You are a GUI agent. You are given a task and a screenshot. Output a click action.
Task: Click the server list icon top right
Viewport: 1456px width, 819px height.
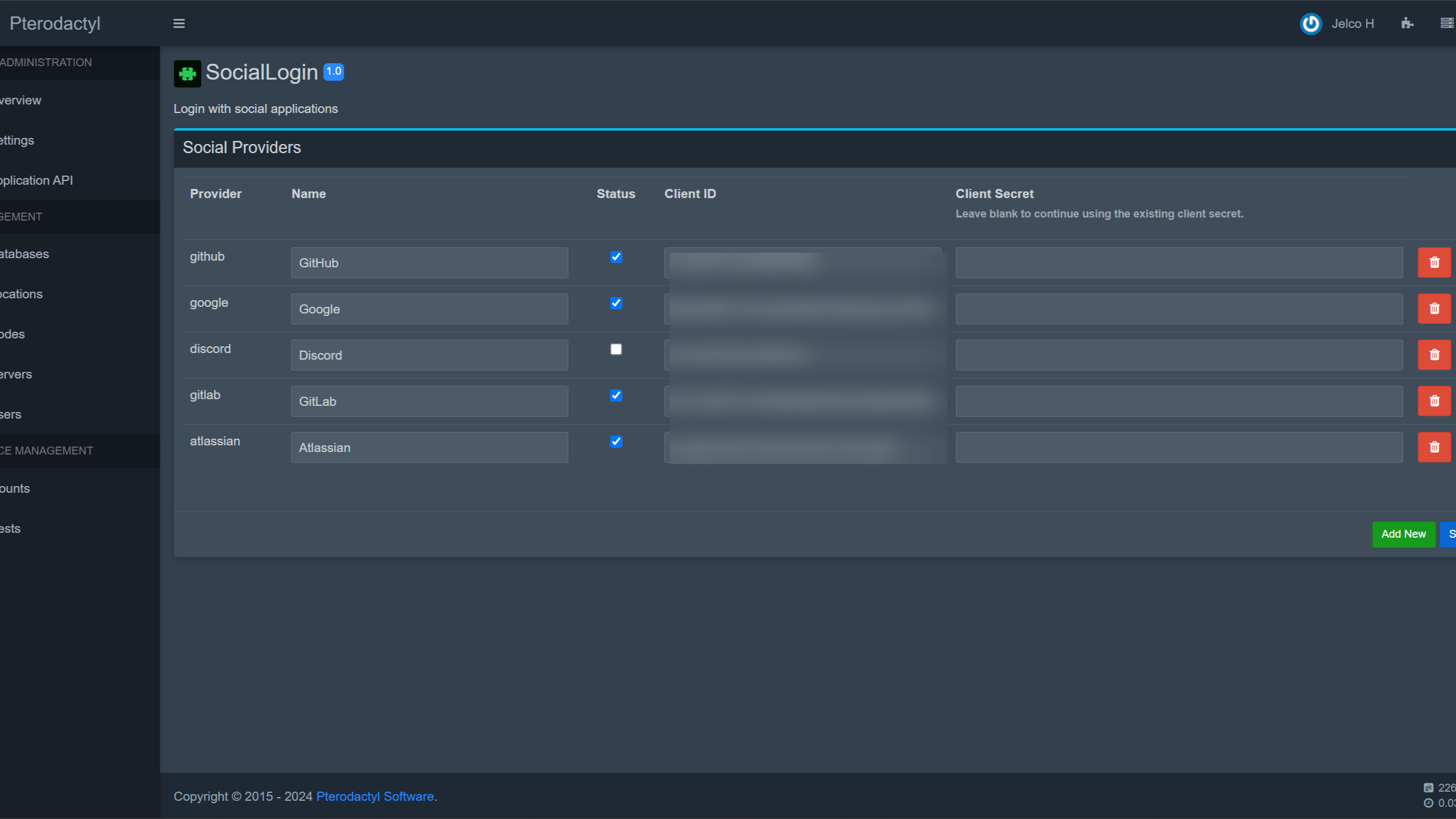1447,23
